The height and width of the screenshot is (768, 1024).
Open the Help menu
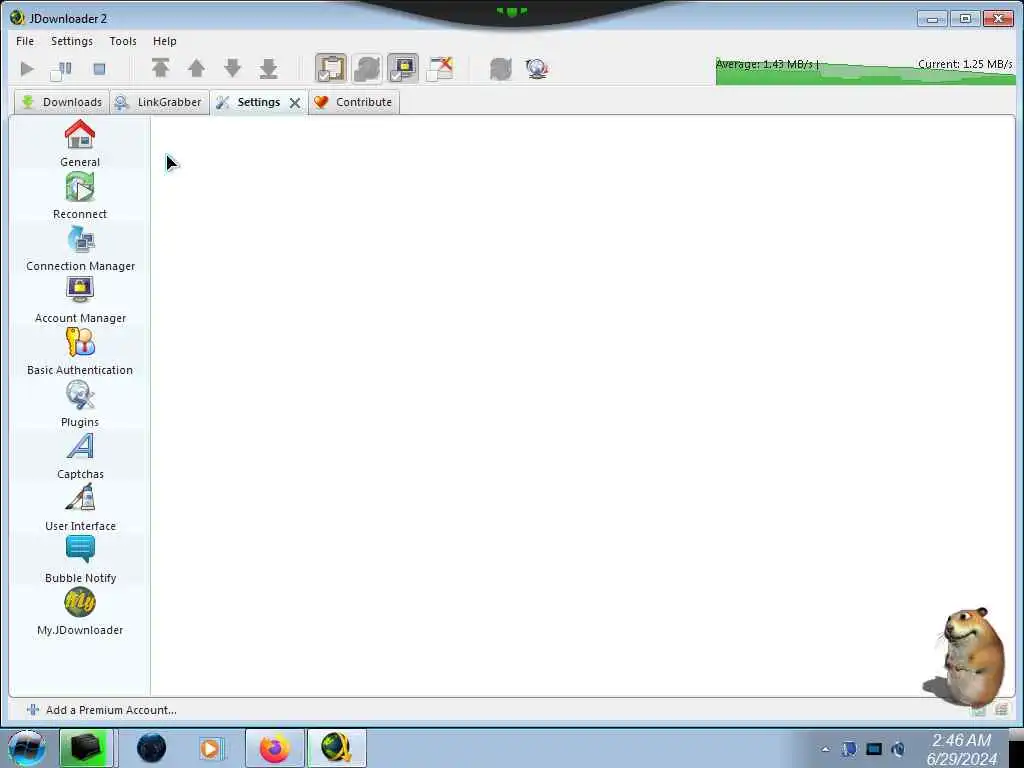165,40
